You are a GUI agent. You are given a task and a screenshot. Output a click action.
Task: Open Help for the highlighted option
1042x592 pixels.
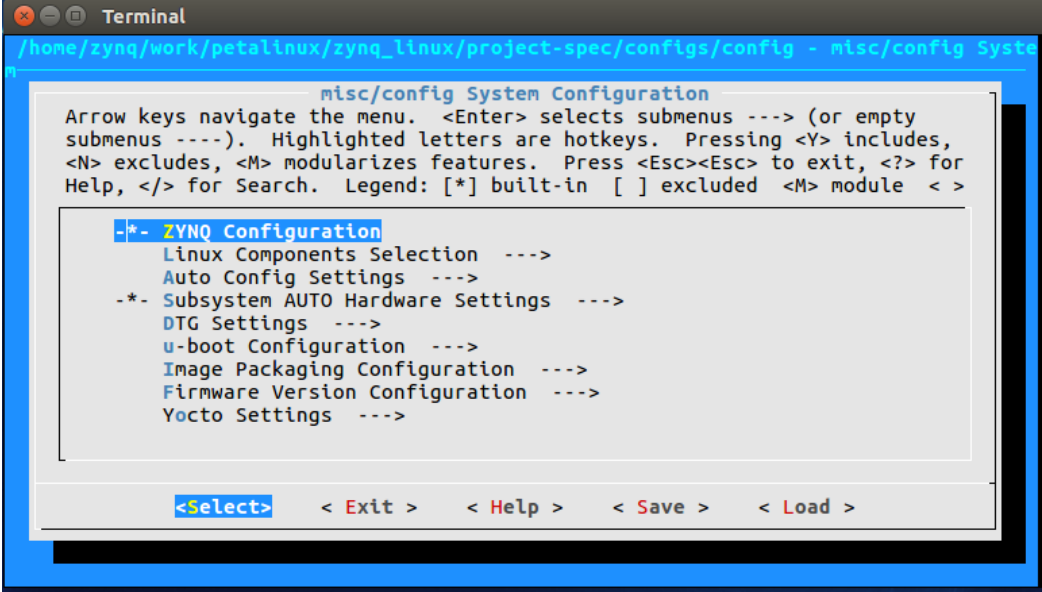[x=514, y=507]
